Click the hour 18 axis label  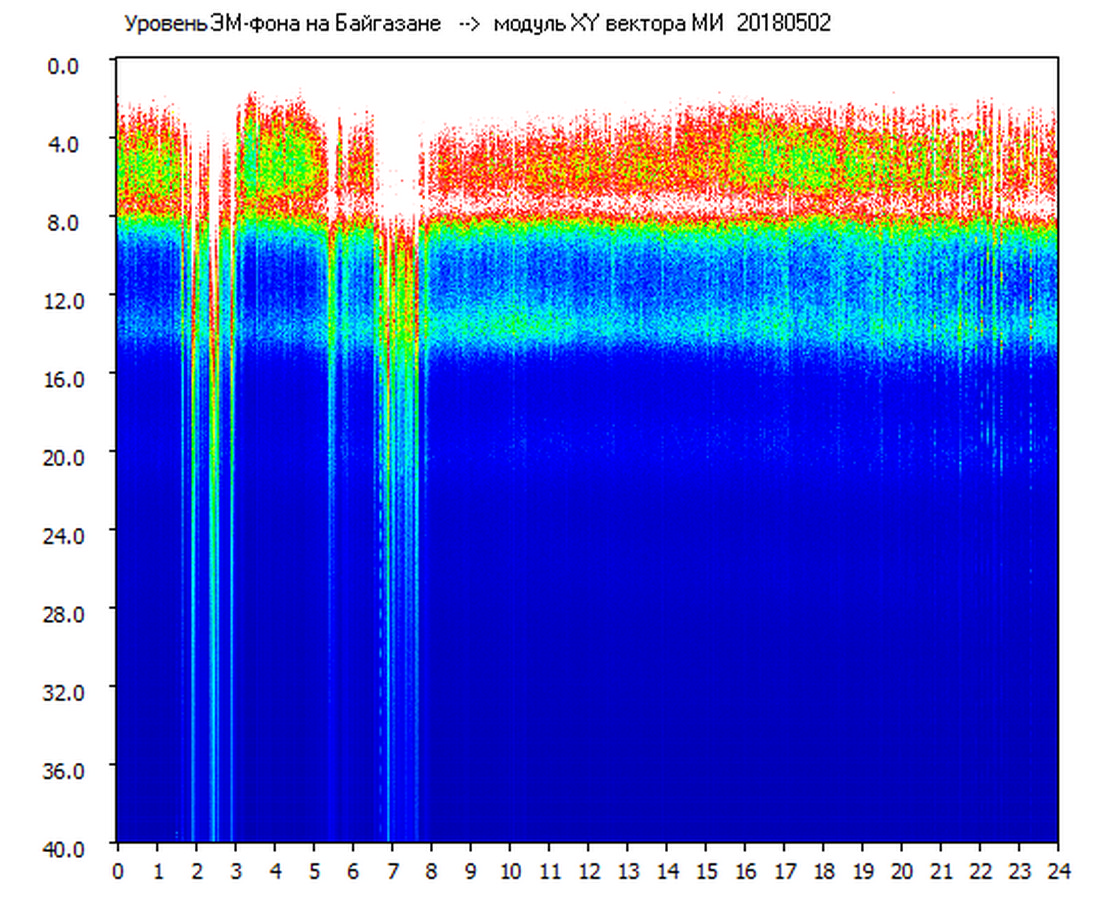point(824,870)
